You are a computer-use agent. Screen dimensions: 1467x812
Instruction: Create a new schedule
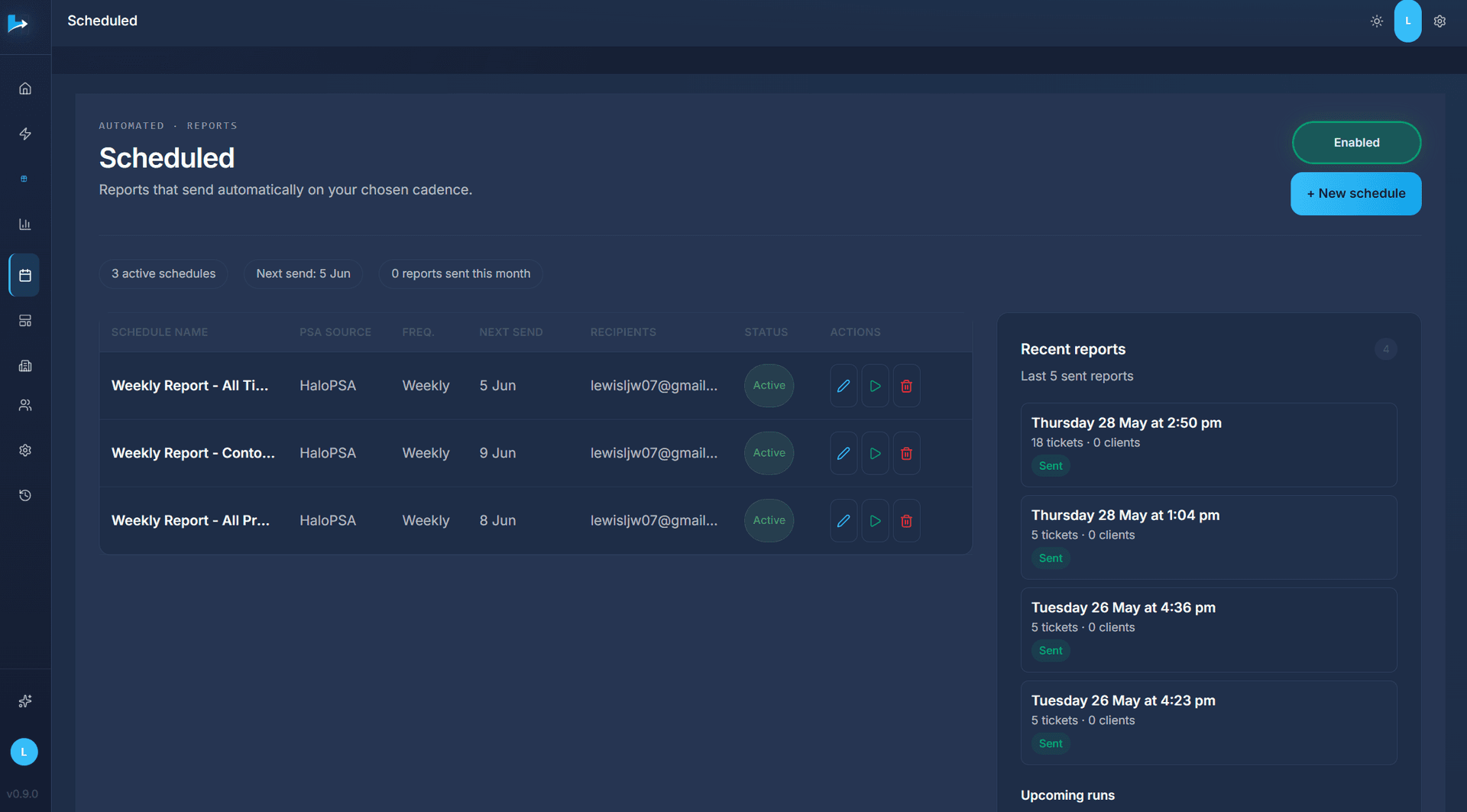click(1355, 193)
